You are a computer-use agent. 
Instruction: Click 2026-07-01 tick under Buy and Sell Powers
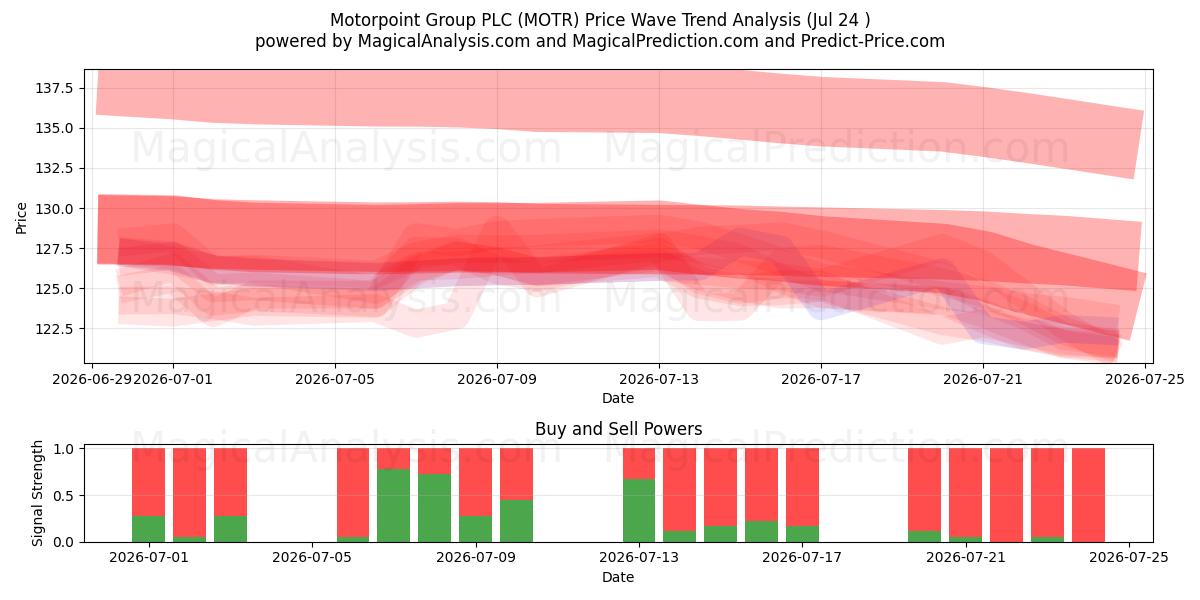coord(148,558)
